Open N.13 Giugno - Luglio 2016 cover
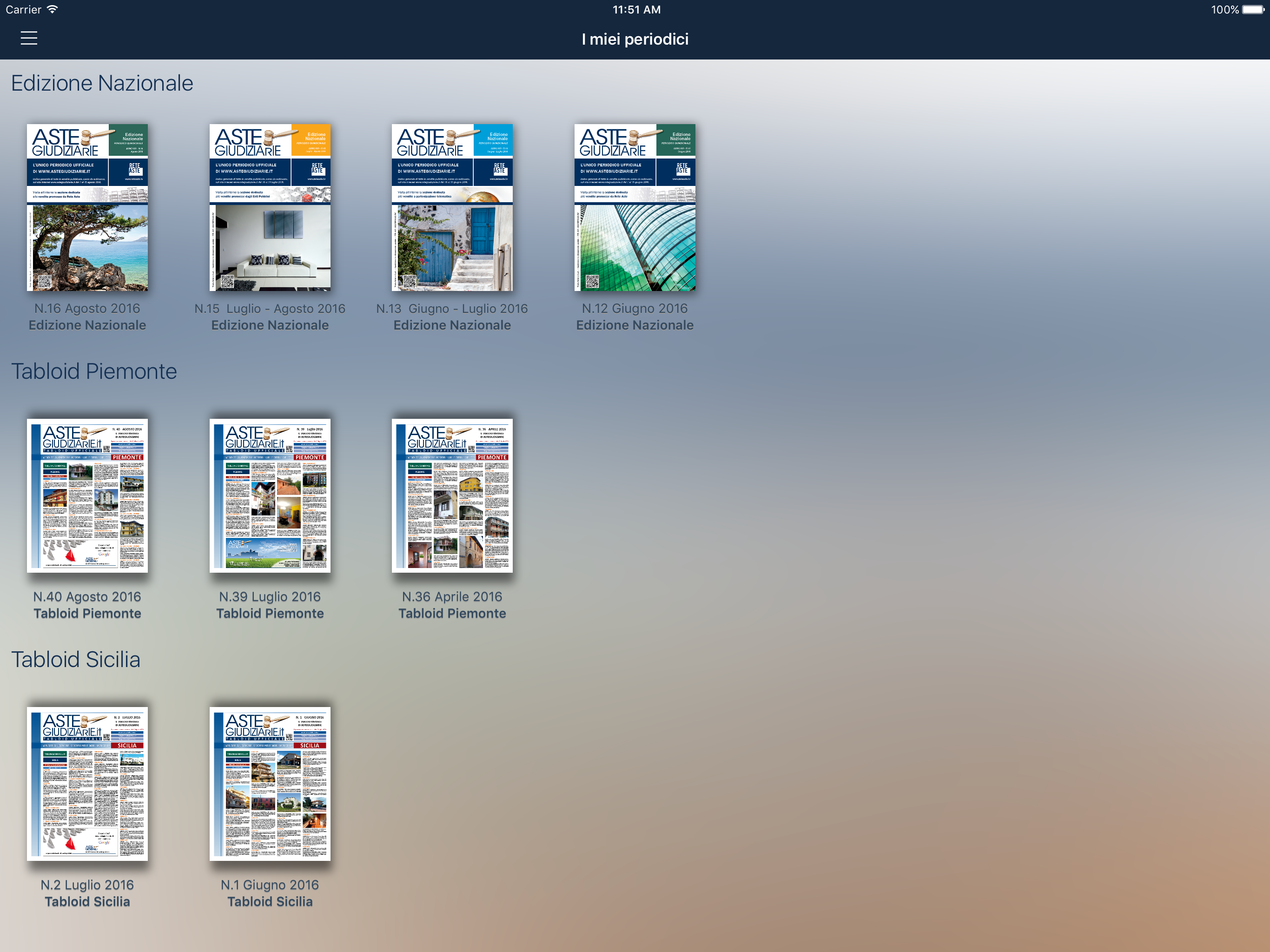This screenshot has height=952, width=1270. 452,207
